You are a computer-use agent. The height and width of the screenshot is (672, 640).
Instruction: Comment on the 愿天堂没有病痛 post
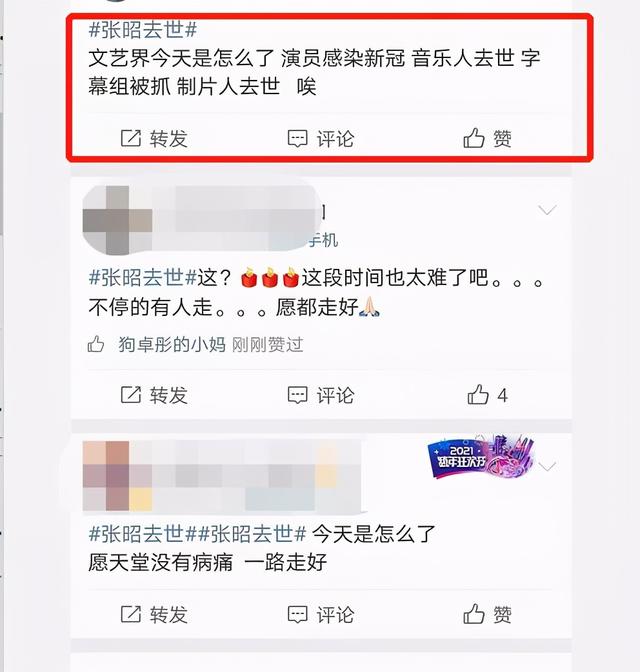click(321, 615)
